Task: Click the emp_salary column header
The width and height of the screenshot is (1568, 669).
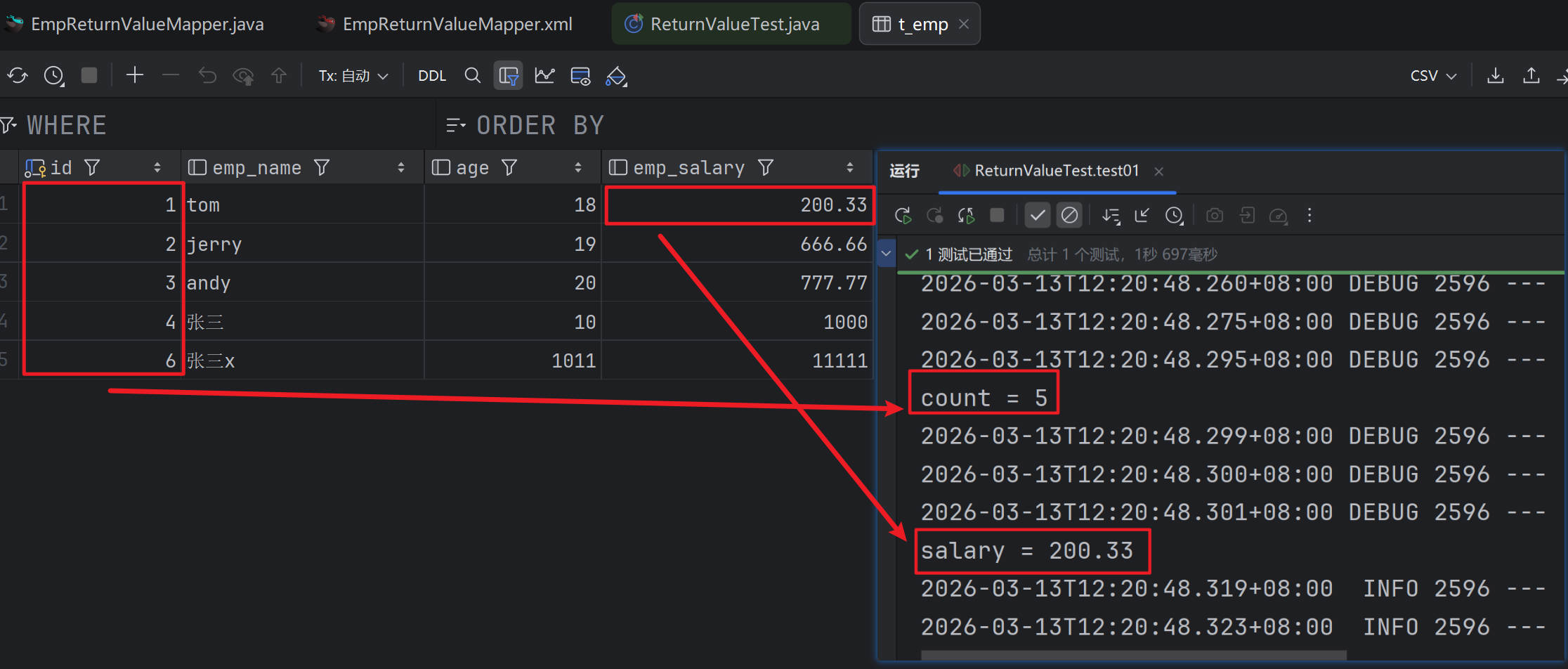Action: [688, 168]
